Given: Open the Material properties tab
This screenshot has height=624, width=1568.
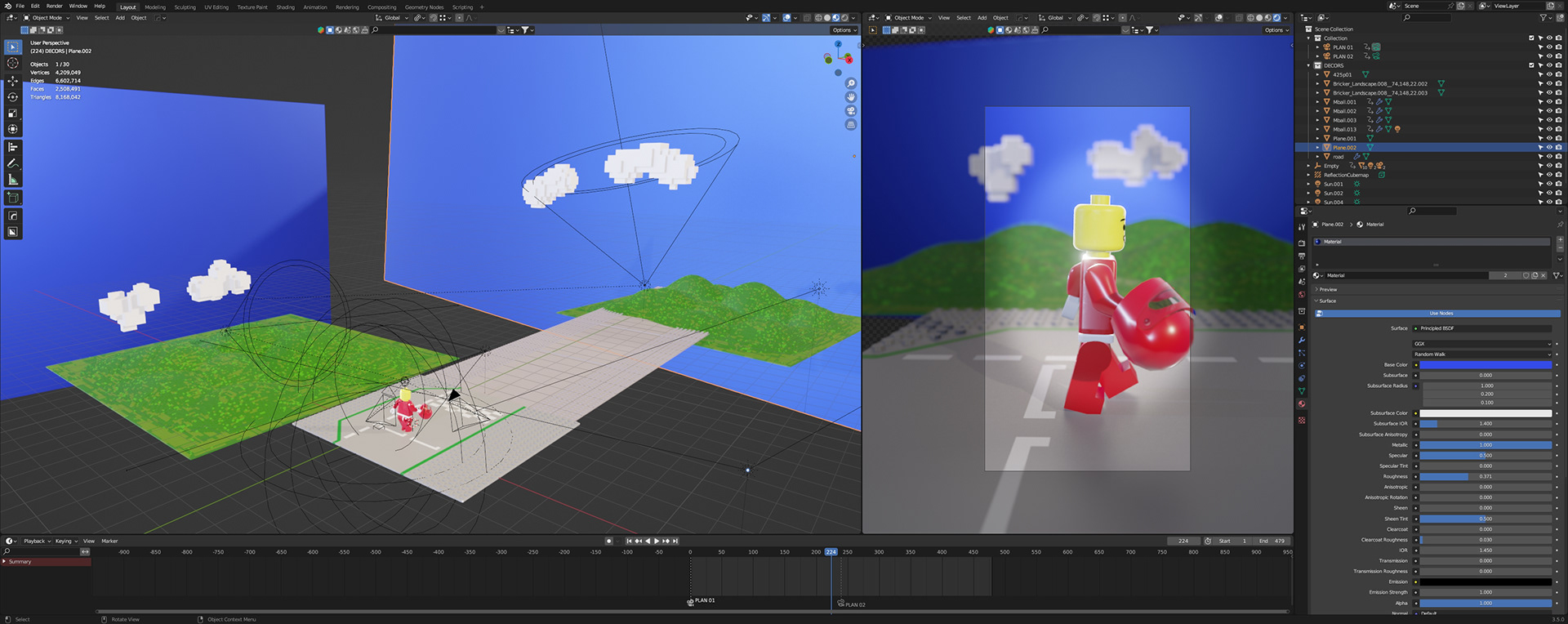Looking at the screenshot, I should point(1302,404).
